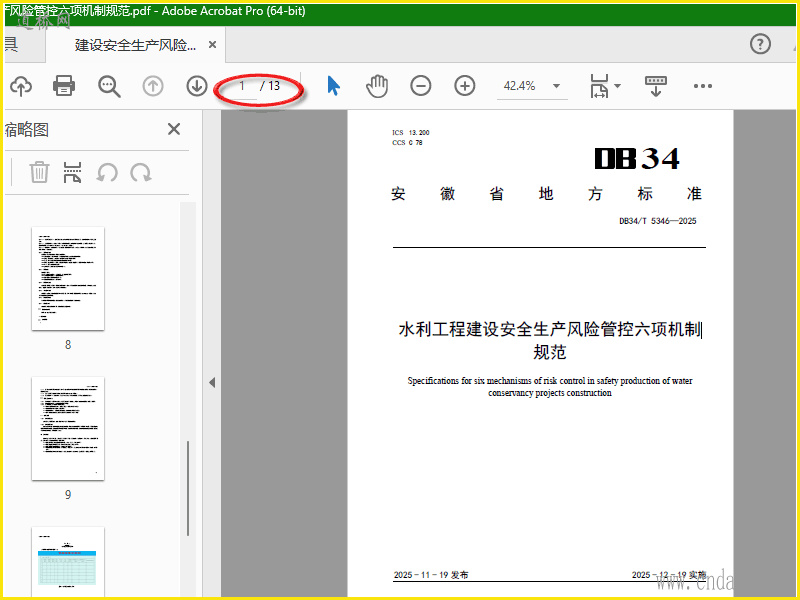
Task: Click the 2025-11-19 发布 date text
Action: (431, 575)
